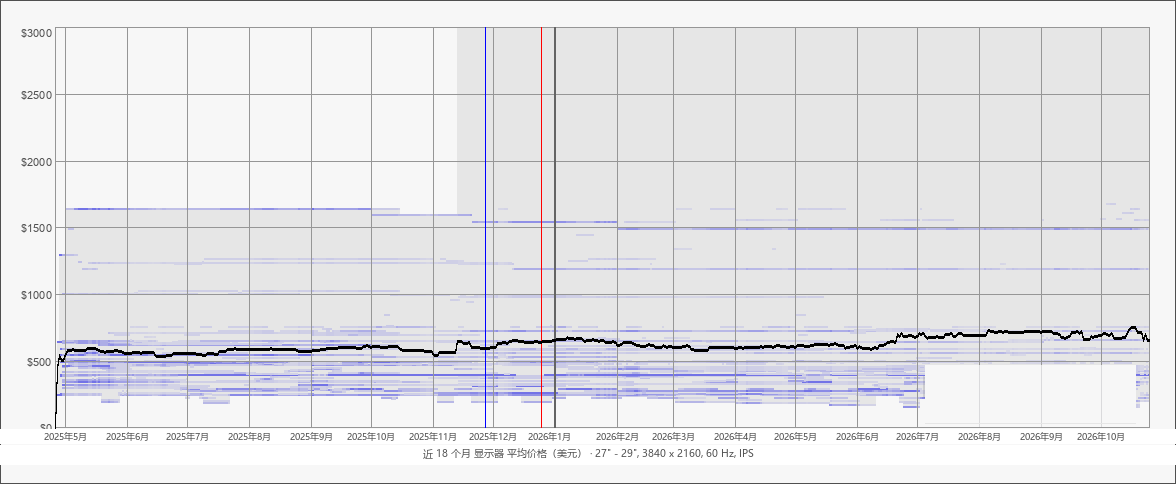The image size is (1176, 484).
Task: Click the $2500 y-axis label
Action: 38,95
